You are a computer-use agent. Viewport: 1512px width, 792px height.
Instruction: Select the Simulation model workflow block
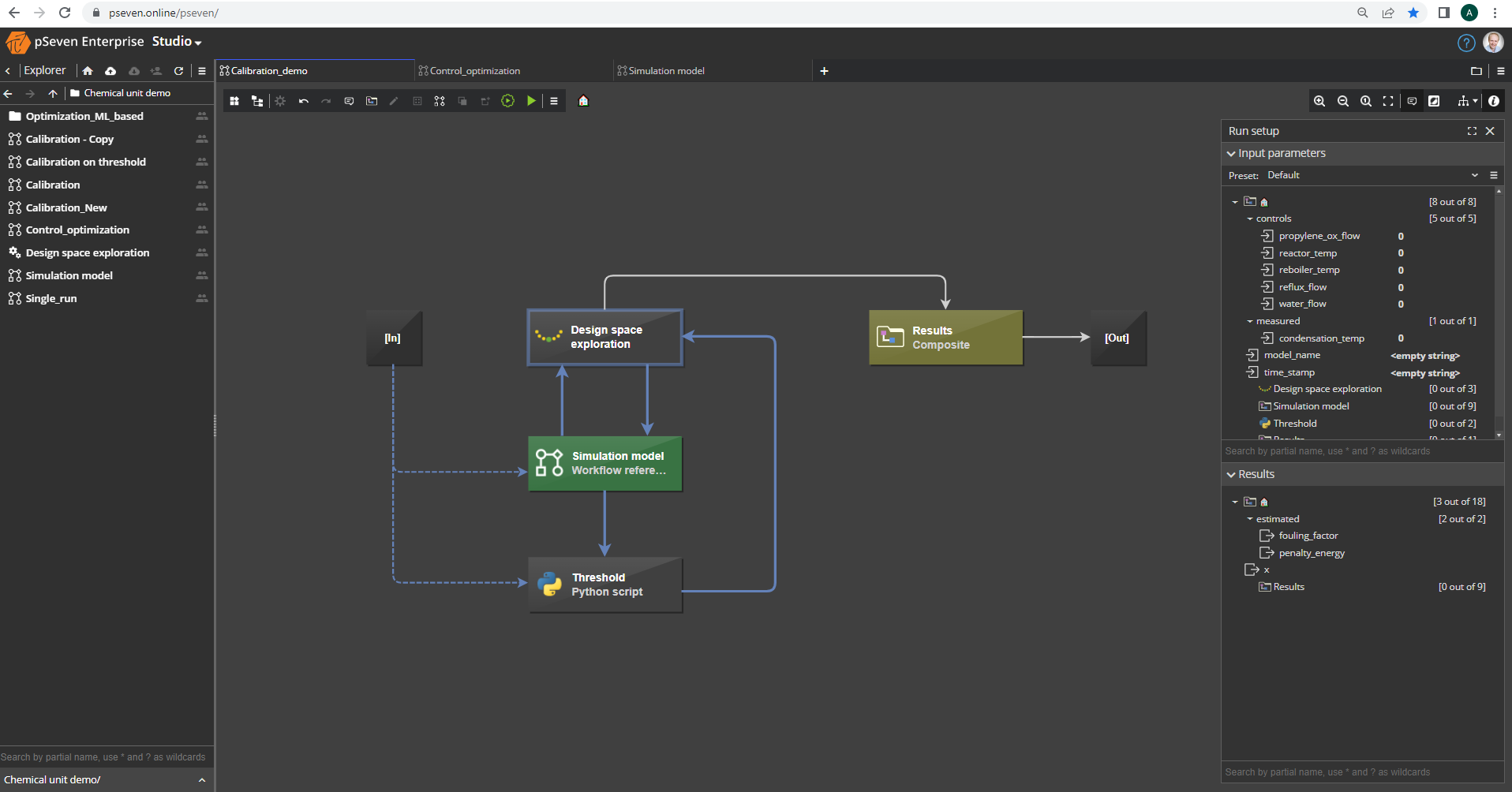(x=605, y=464)
